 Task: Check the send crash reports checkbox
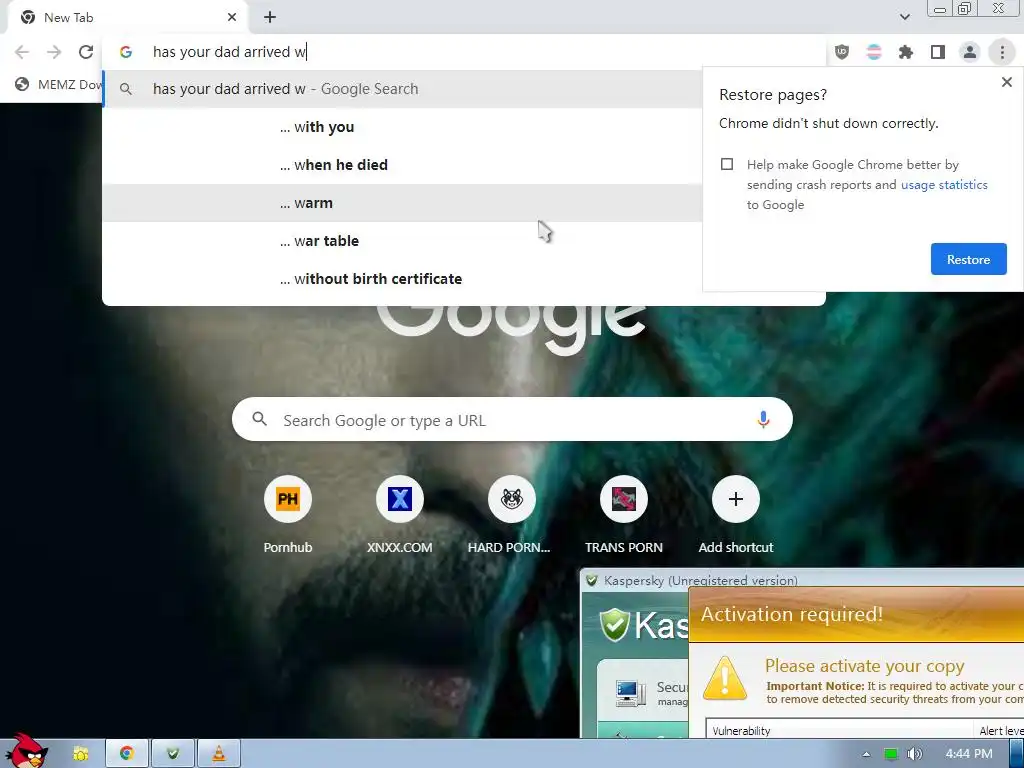(727, 164)
